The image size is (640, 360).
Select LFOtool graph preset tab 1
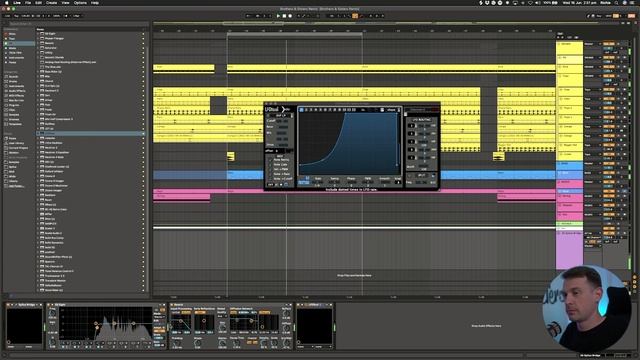301,110
